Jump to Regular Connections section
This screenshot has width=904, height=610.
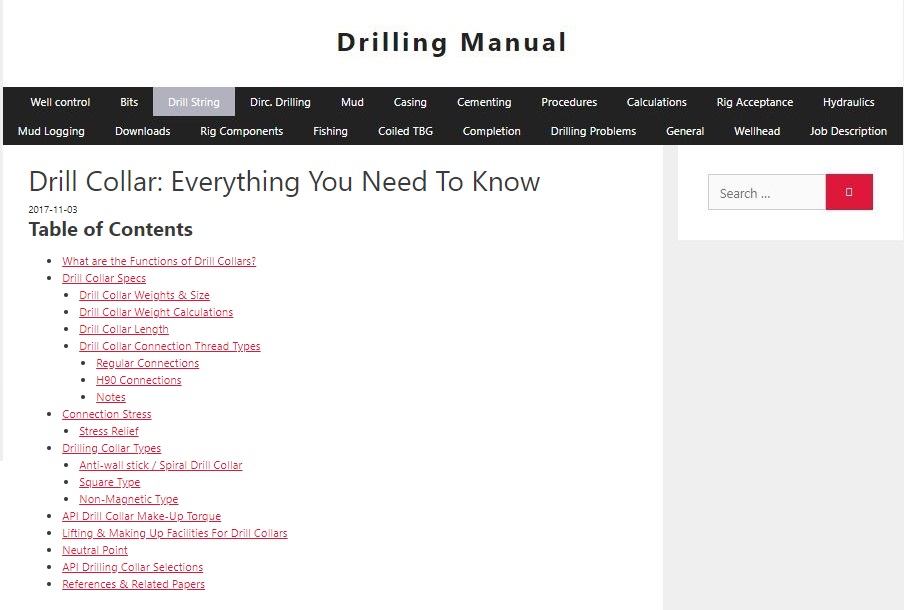[148, 363]
